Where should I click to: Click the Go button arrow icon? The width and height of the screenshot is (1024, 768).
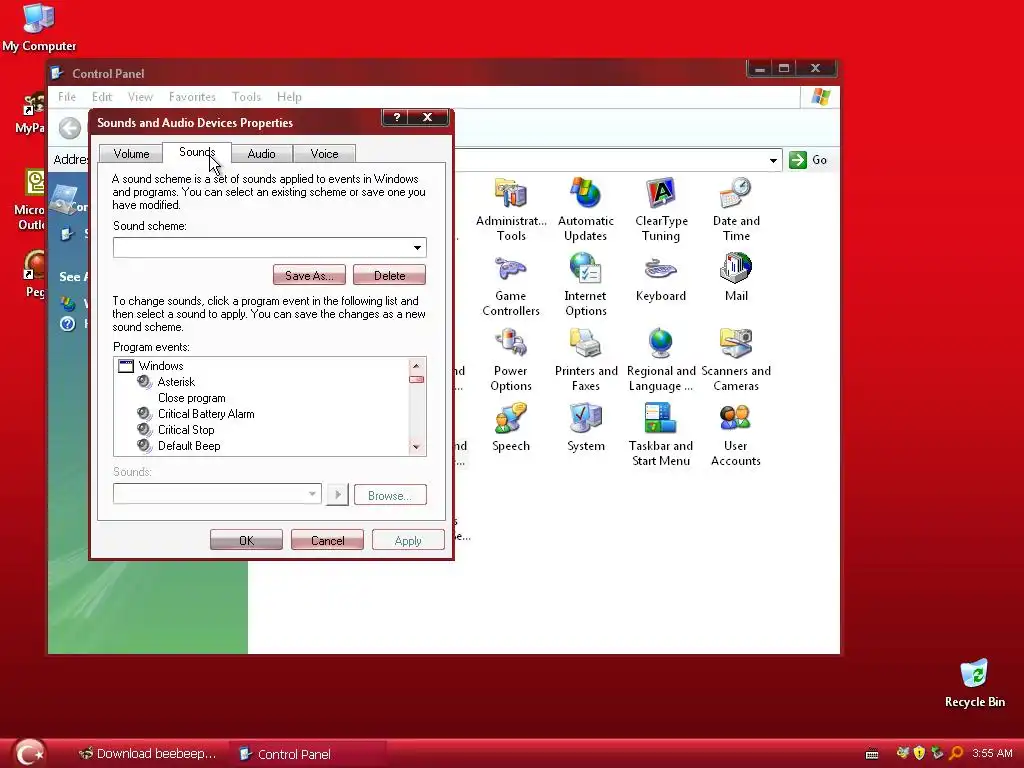[797, 160]
